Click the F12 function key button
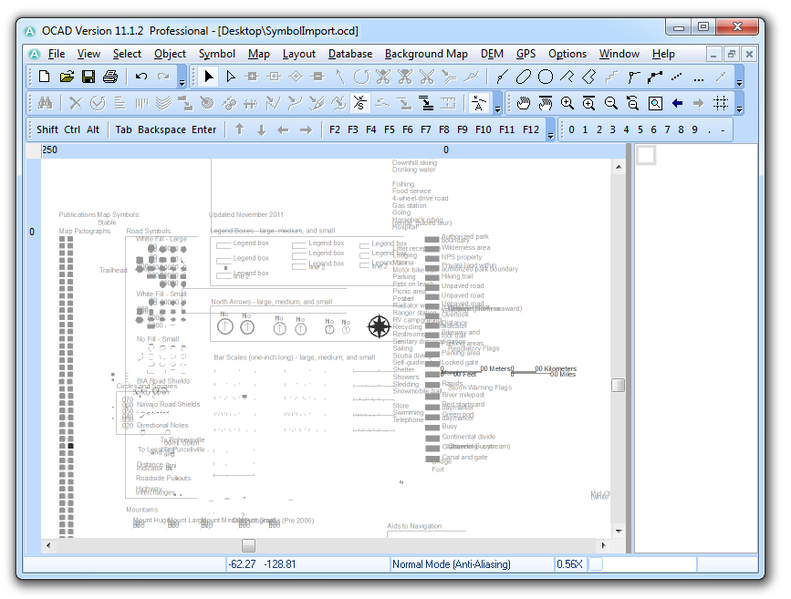The height and width of the screenshot is (599, 791). tap(531, 130)
